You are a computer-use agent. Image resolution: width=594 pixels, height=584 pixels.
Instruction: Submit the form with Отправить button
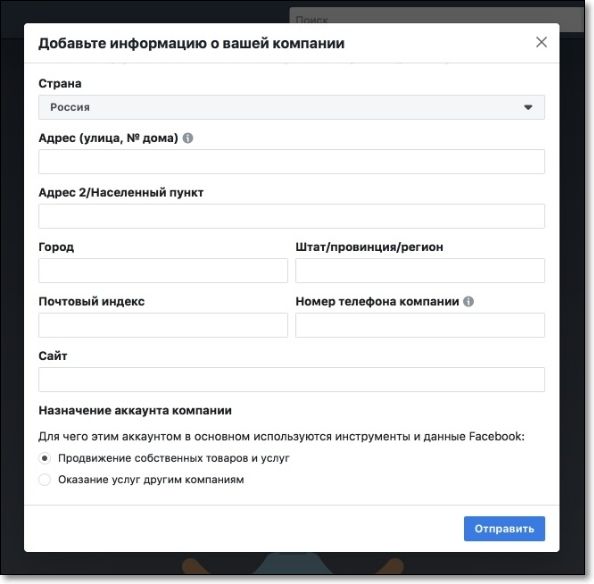point(504,528)
